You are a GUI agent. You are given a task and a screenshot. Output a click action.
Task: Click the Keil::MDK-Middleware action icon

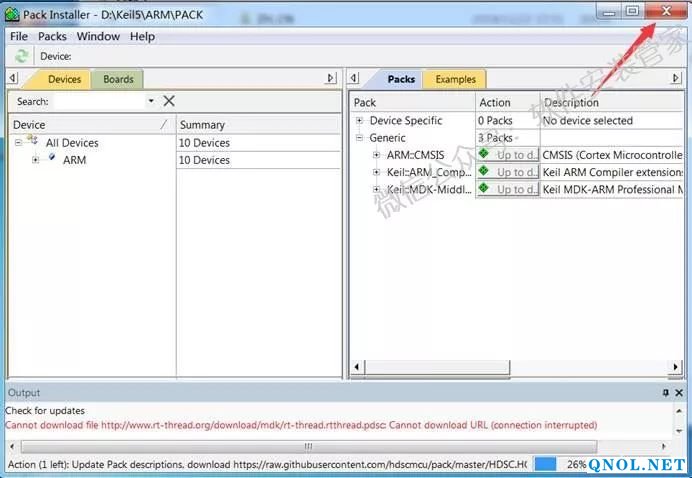485,188
